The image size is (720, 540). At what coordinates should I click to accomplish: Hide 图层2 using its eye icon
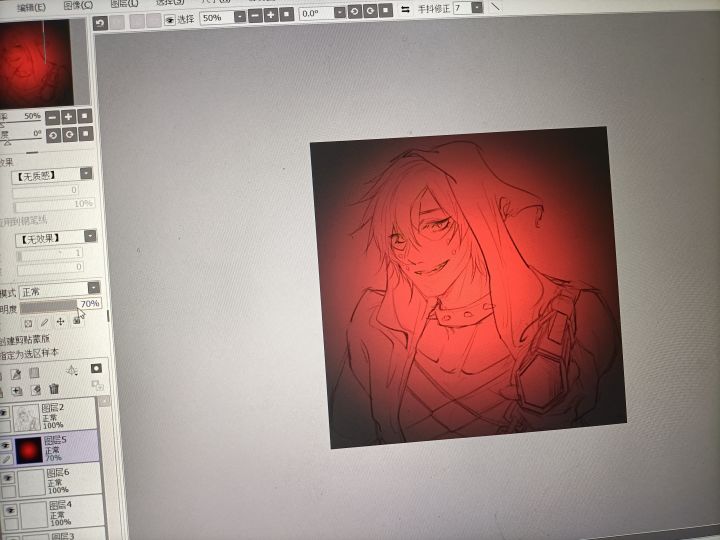[4, 412]
